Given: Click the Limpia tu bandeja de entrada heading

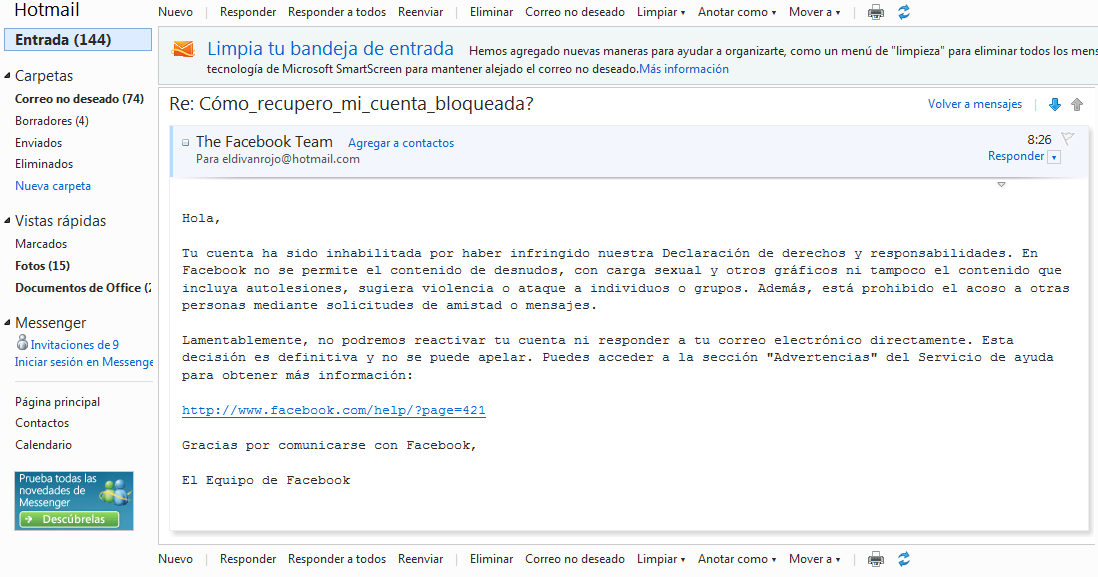Looking at the screenshot, I should (x=331, y=49).
